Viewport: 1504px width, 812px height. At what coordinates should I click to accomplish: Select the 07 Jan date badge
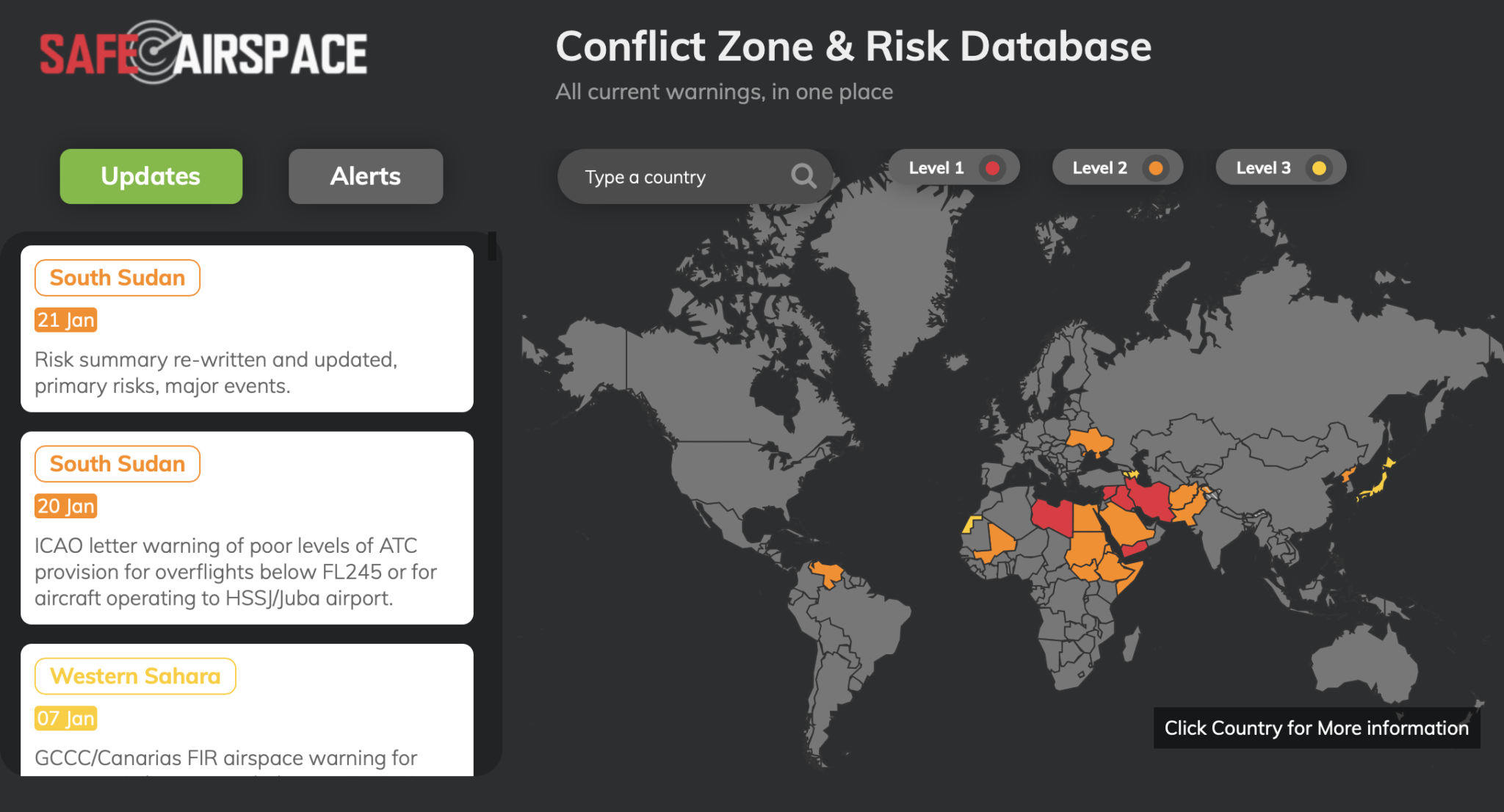pos(65,718)
